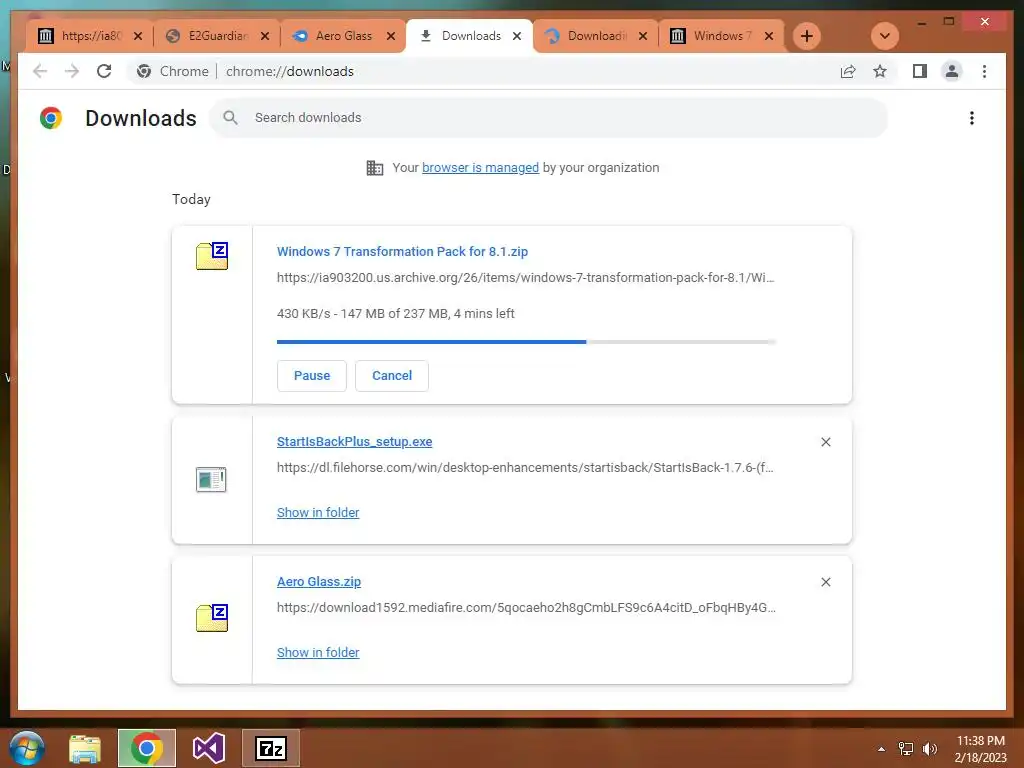
Task: Open the Chrome side panel
Action: 920,71
